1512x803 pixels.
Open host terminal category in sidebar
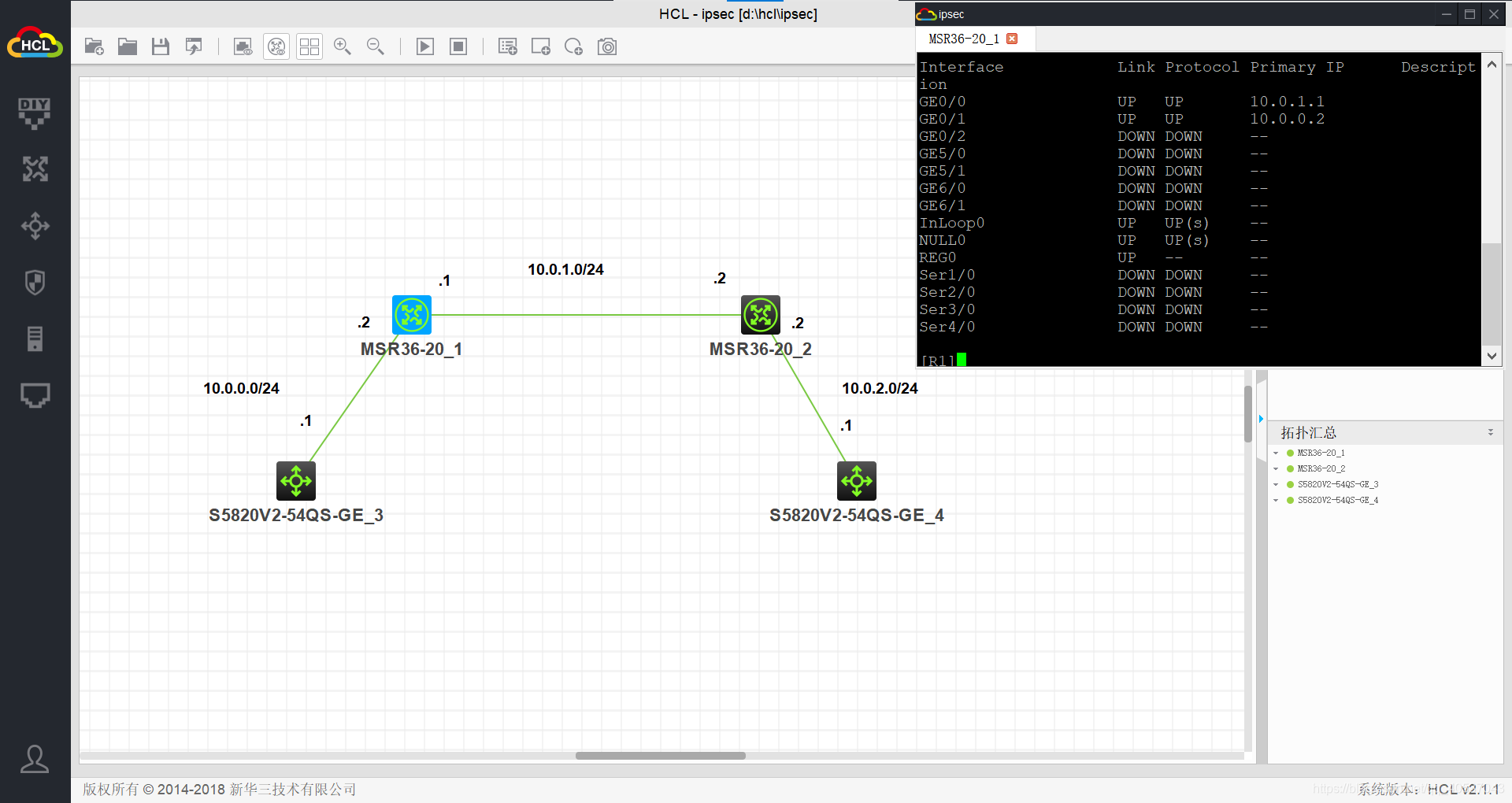click(x=35, y=395)
